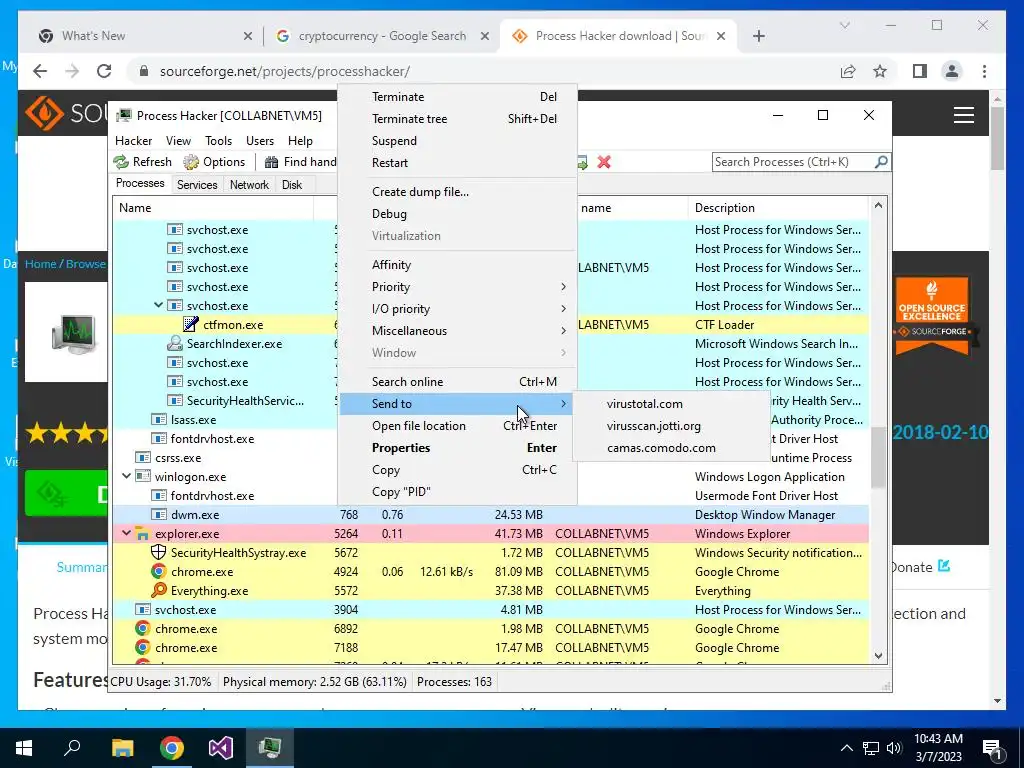
Task: Switch to the Network tab
Action: pos(249,185)
